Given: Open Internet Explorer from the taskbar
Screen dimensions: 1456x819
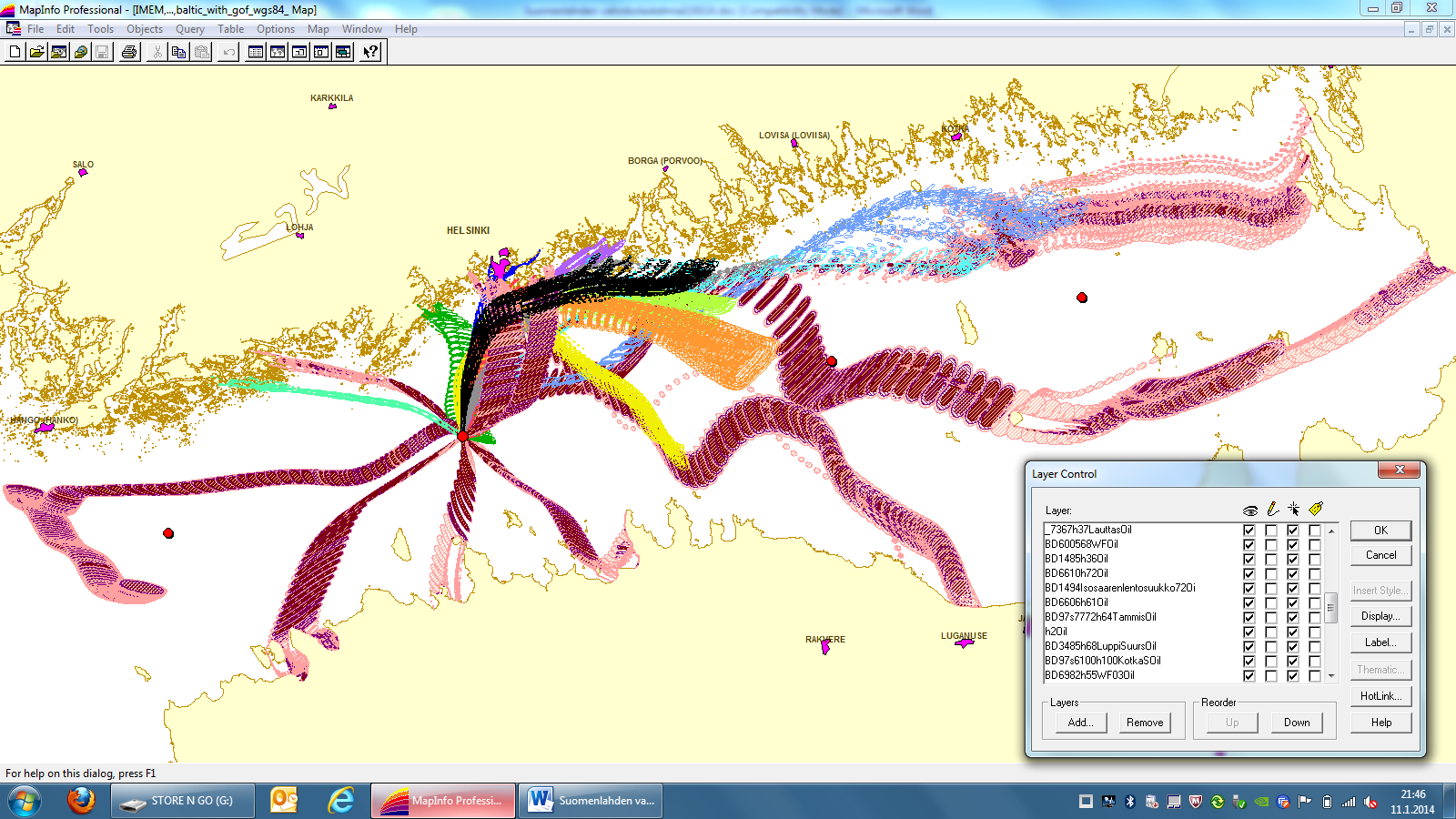Looking at the screenshot, I should [x=341, y=801].
